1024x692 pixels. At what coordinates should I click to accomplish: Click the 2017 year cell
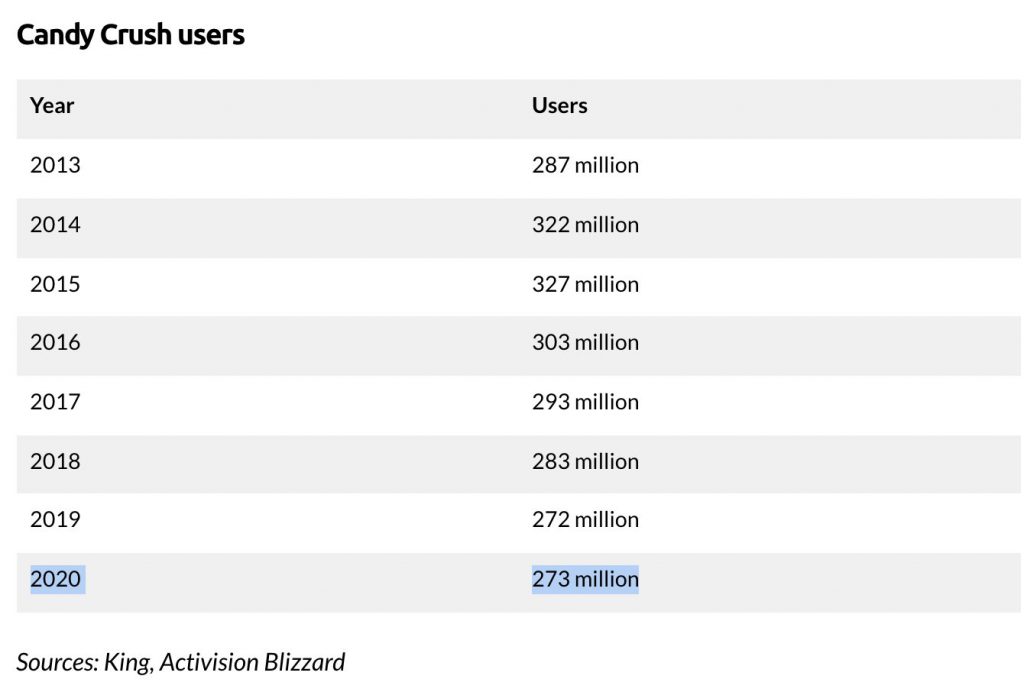tap(56, 401)
